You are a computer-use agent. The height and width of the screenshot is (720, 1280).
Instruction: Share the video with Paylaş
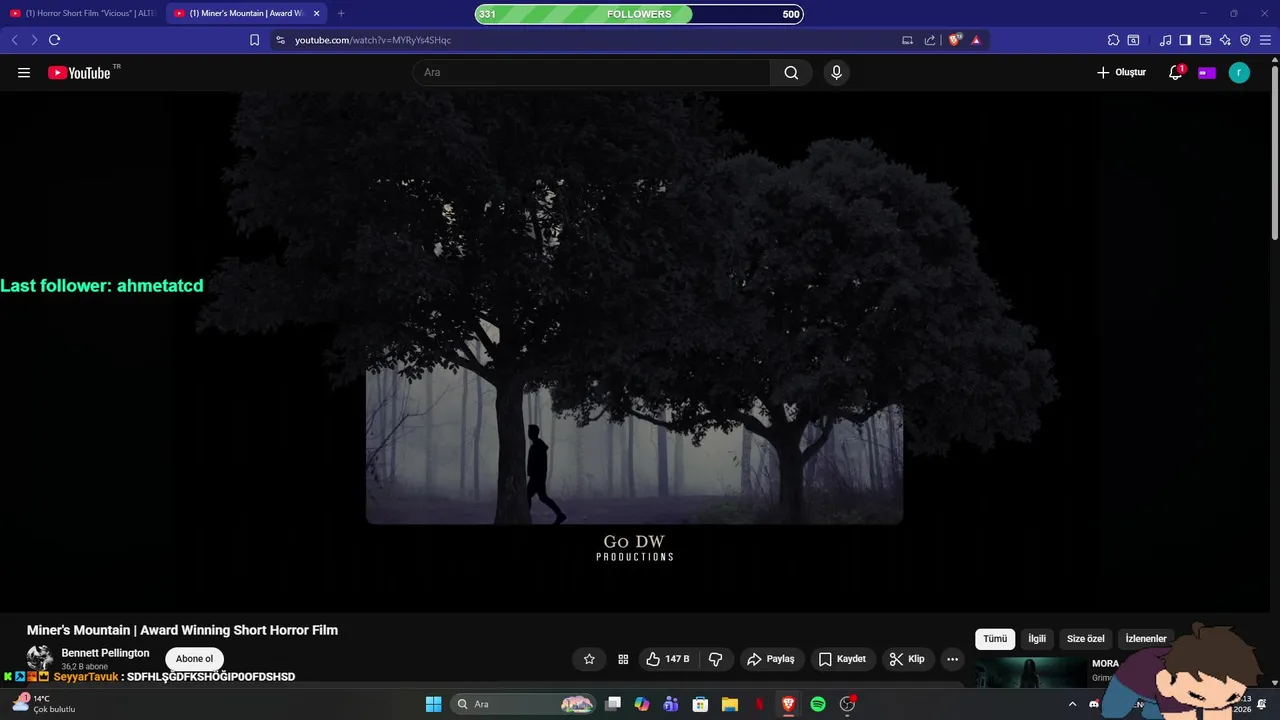771,659
